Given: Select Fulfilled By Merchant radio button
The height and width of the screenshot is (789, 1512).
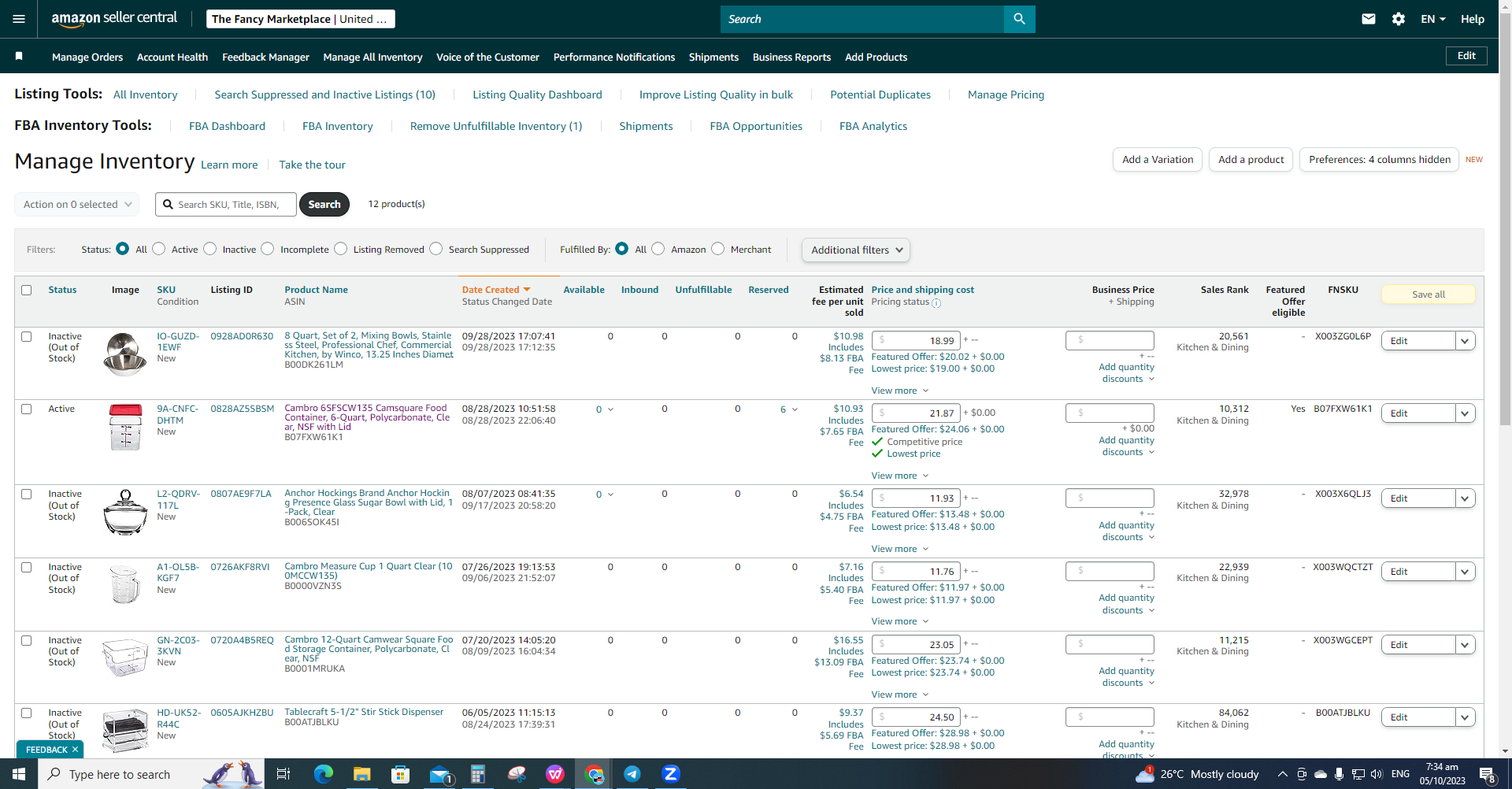Looking at the screenshot, I should tap(718, 249).
